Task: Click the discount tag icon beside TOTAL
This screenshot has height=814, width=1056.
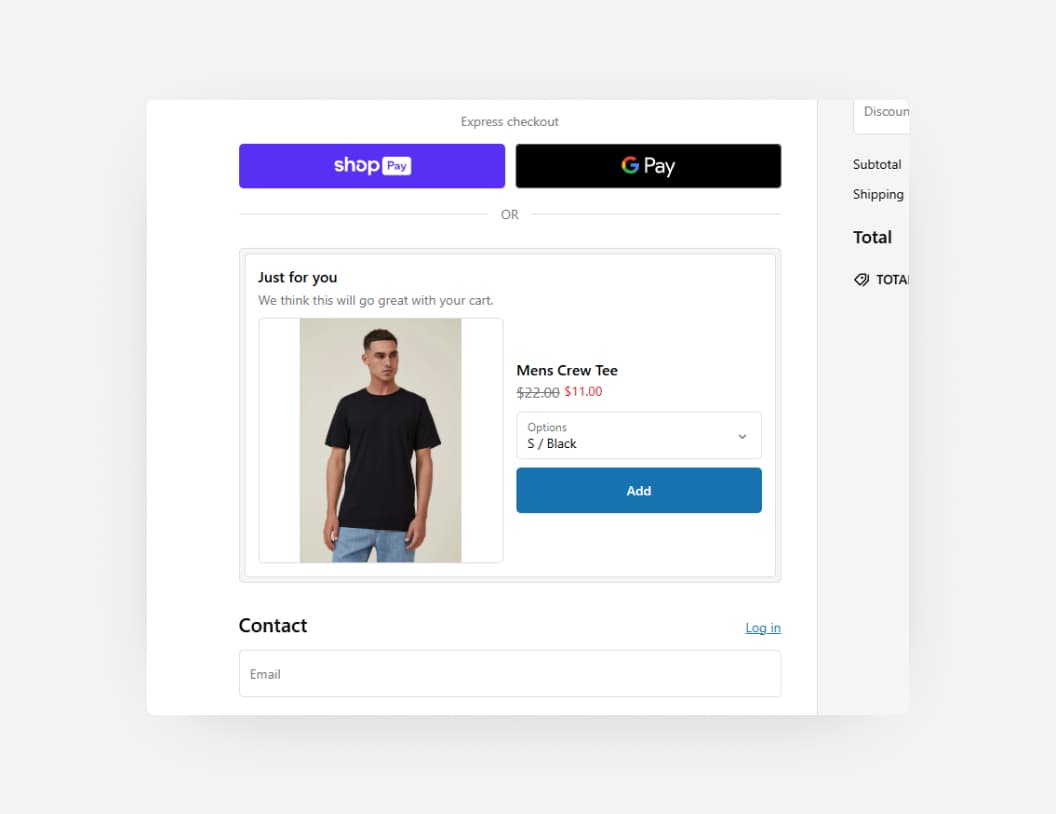Action: coord(861,279)
